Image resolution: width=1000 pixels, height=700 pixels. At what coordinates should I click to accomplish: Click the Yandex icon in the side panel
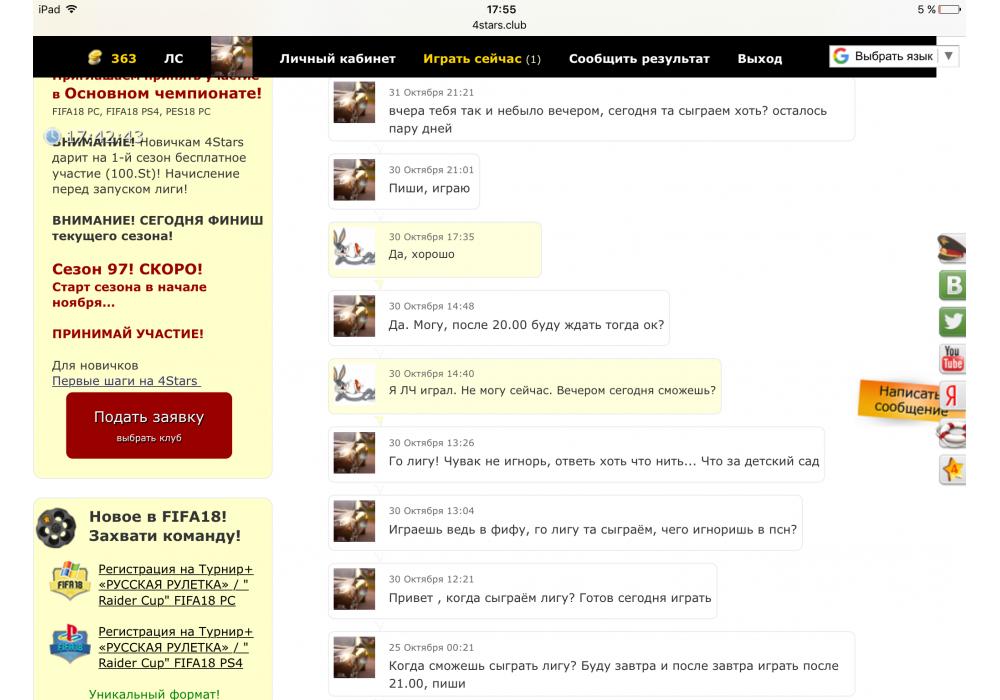coord(953,395)
